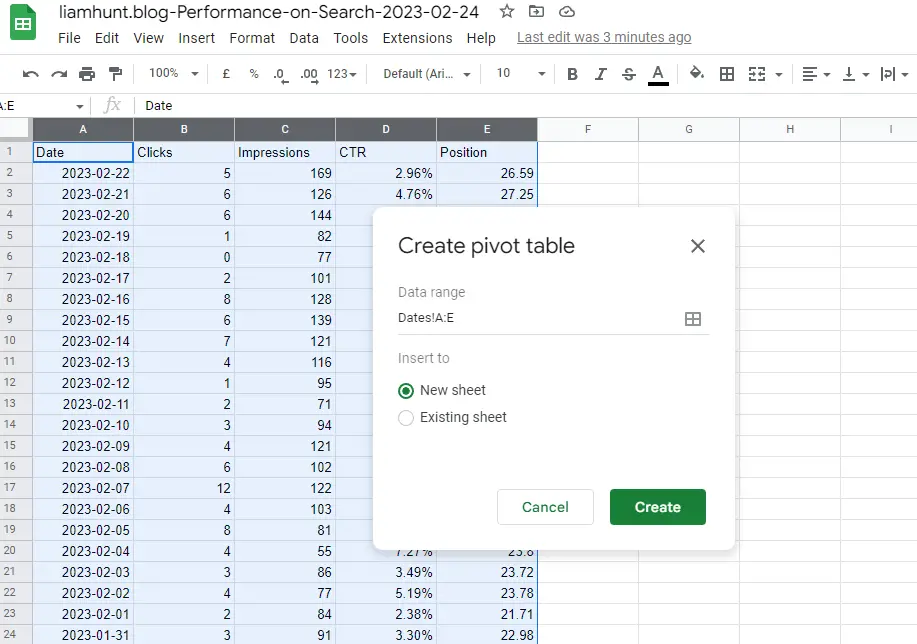Viewport: 917px width, 644px height.
Task: Open the File menu
Action: click(x=69, y=38)
